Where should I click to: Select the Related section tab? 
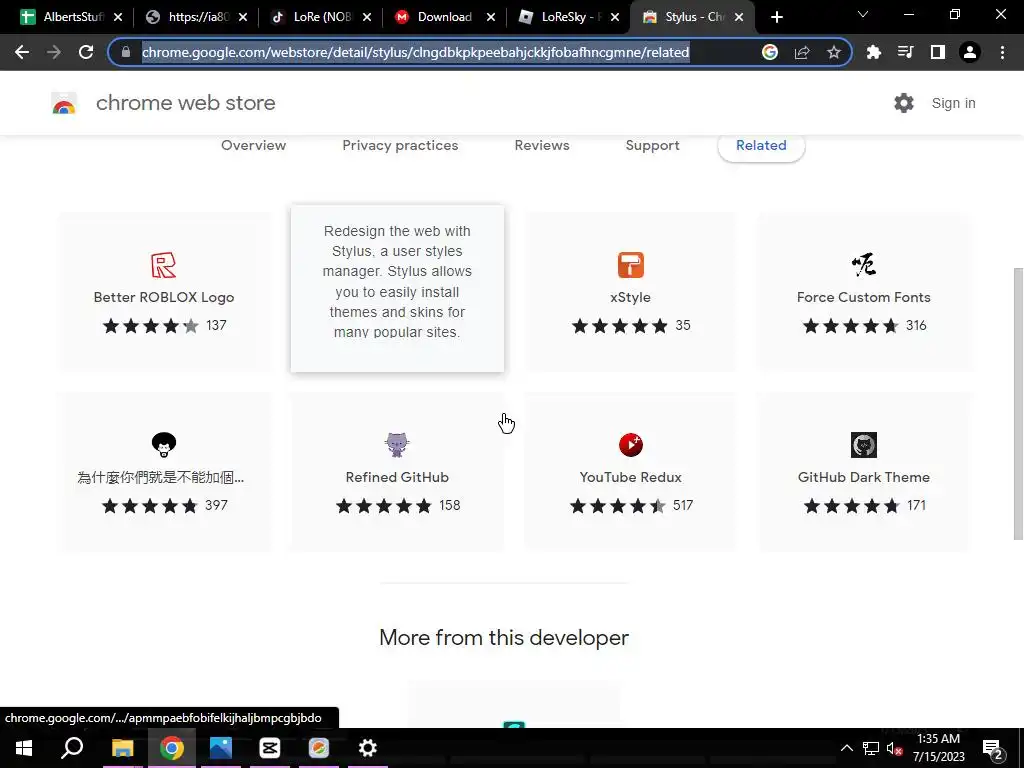tap(761, 146)
